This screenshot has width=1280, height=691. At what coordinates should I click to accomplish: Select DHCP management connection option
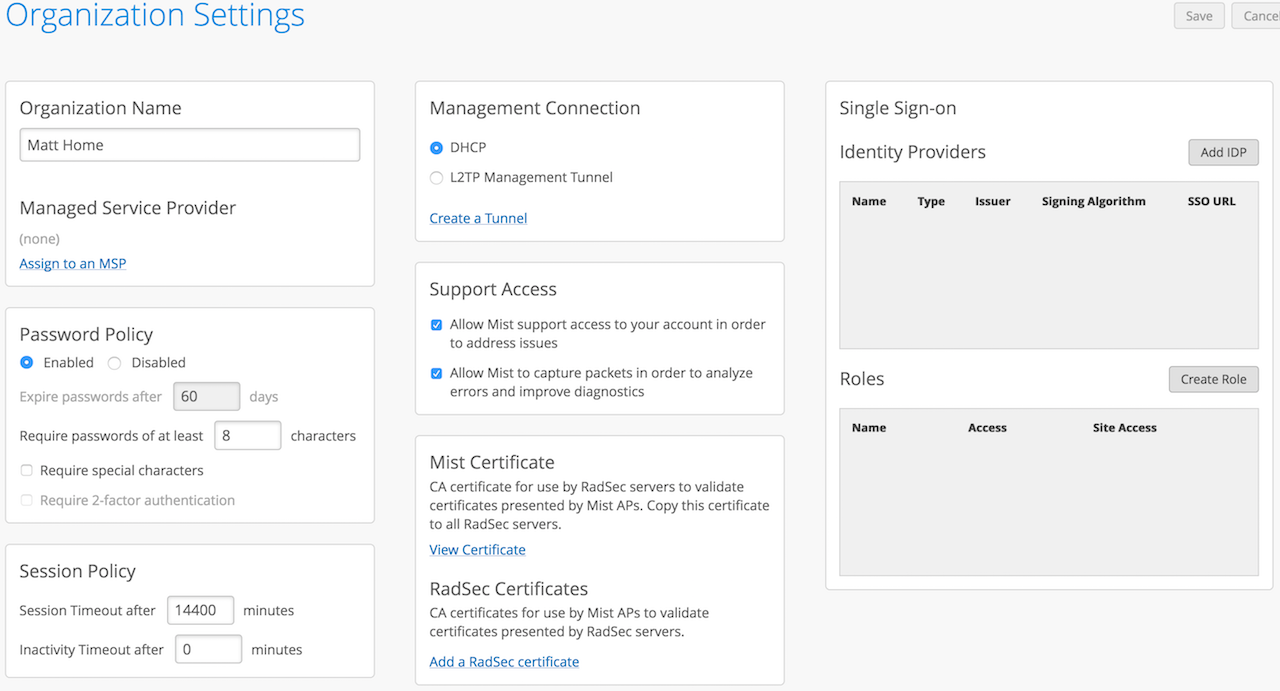point(436,148)
